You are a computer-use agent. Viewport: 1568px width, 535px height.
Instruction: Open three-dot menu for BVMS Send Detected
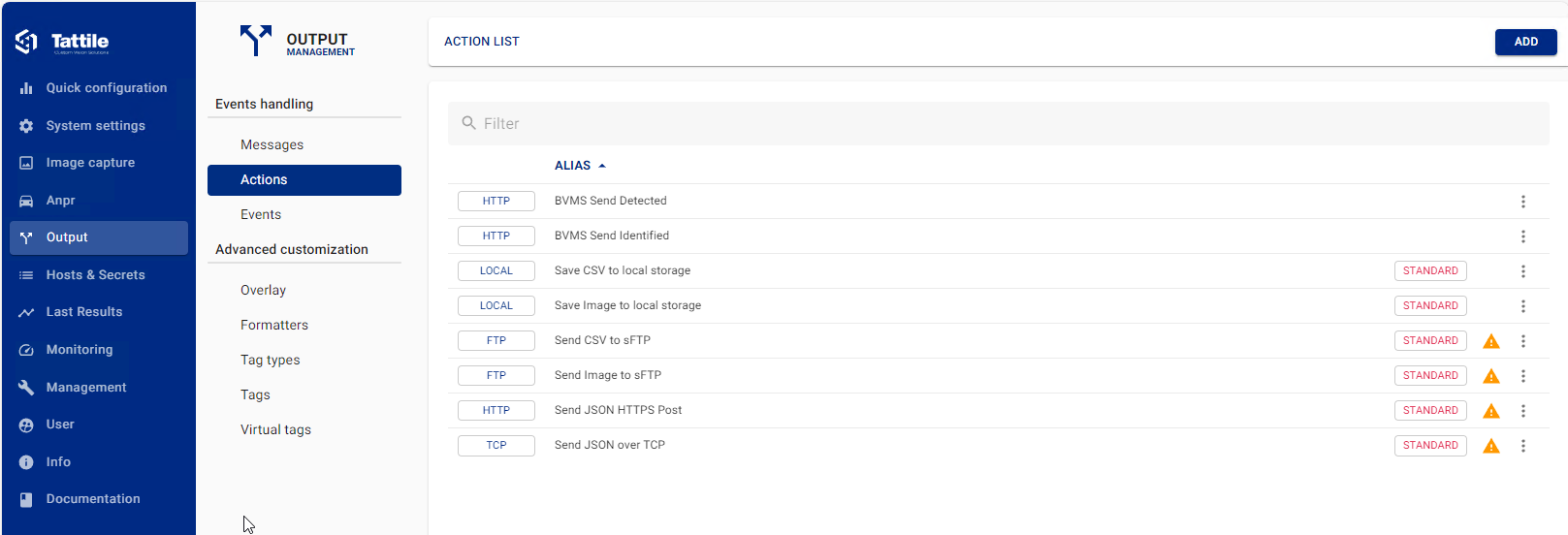coord(1523,202)
